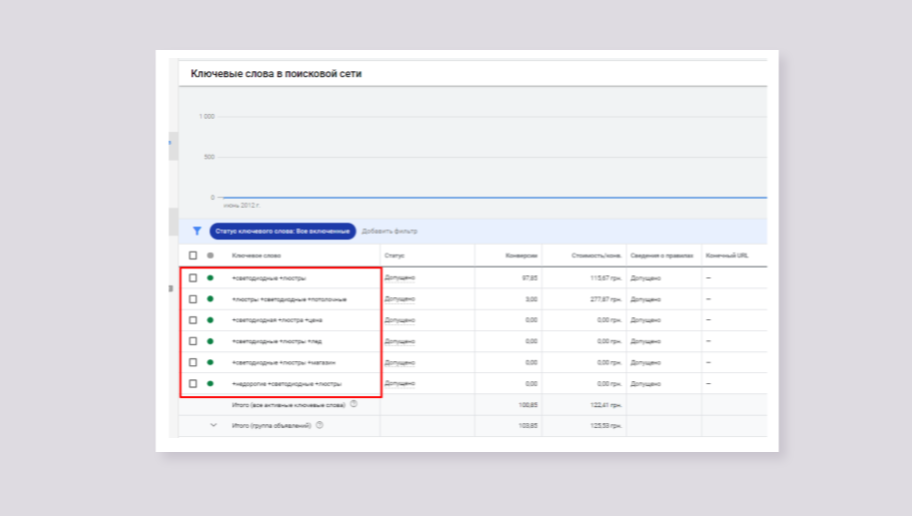
Task: Sort by the 'Конечный URL' column header
Action: (727, 255)
